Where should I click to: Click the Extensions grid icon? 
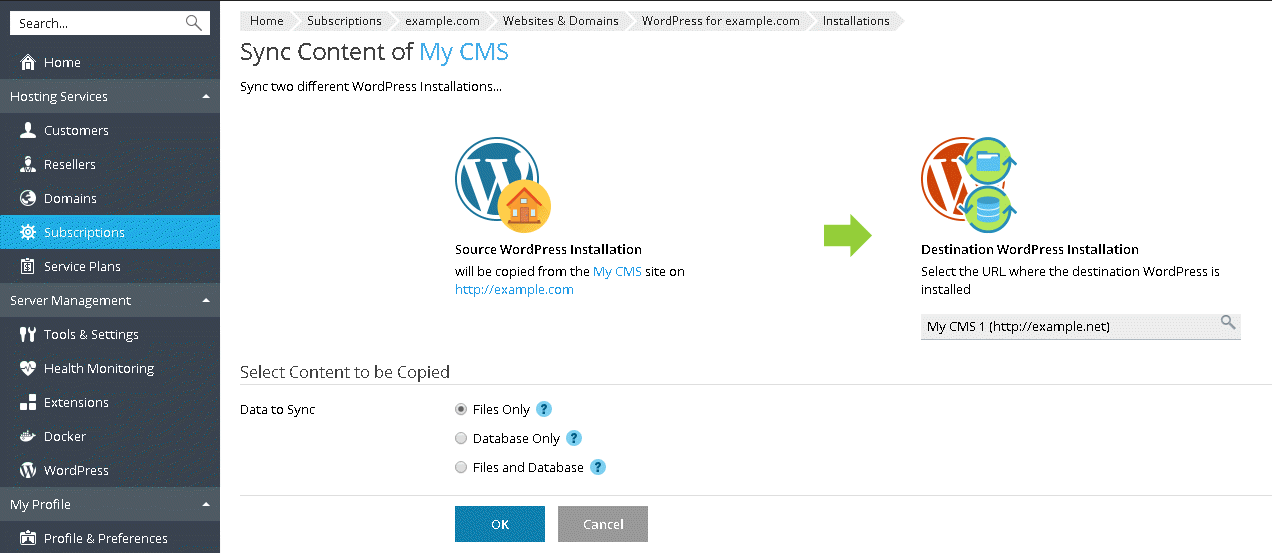pos(27,402)
